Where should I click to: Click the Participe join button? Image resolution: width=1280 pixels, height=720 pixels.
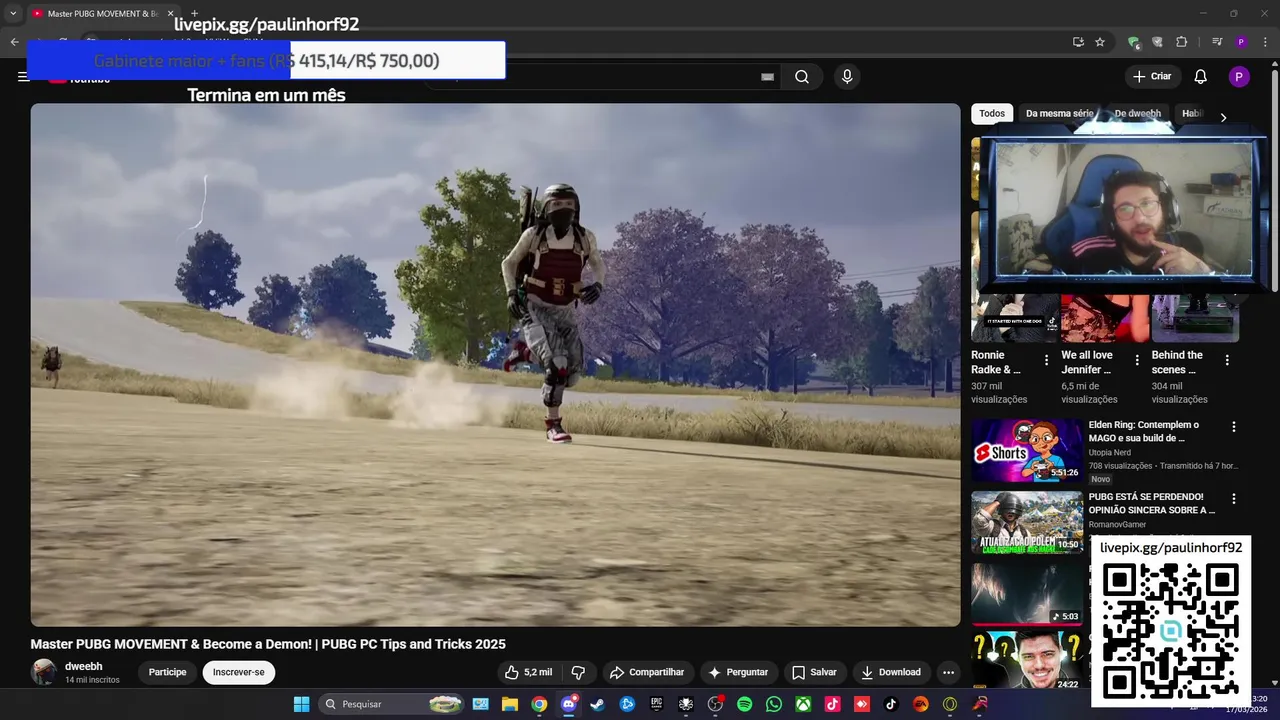tap(168, 672)
